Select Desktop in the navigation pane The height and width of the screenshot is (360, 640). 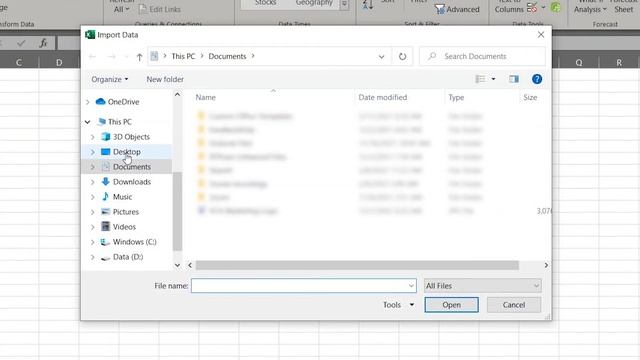coord(127,152)
